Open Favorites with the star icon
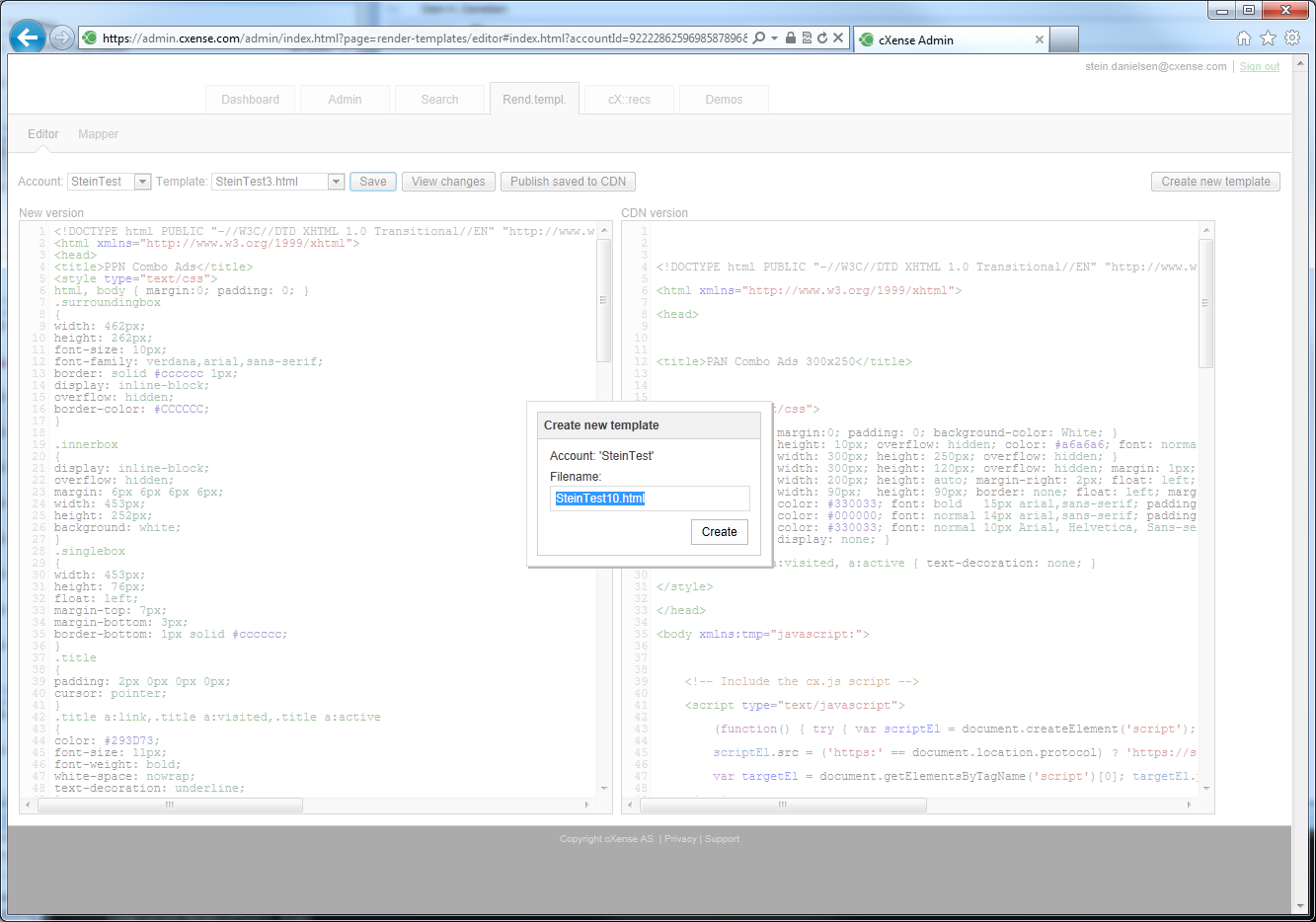The width and height of the screenshot is (1316, 922). (x=1268, y=38)
